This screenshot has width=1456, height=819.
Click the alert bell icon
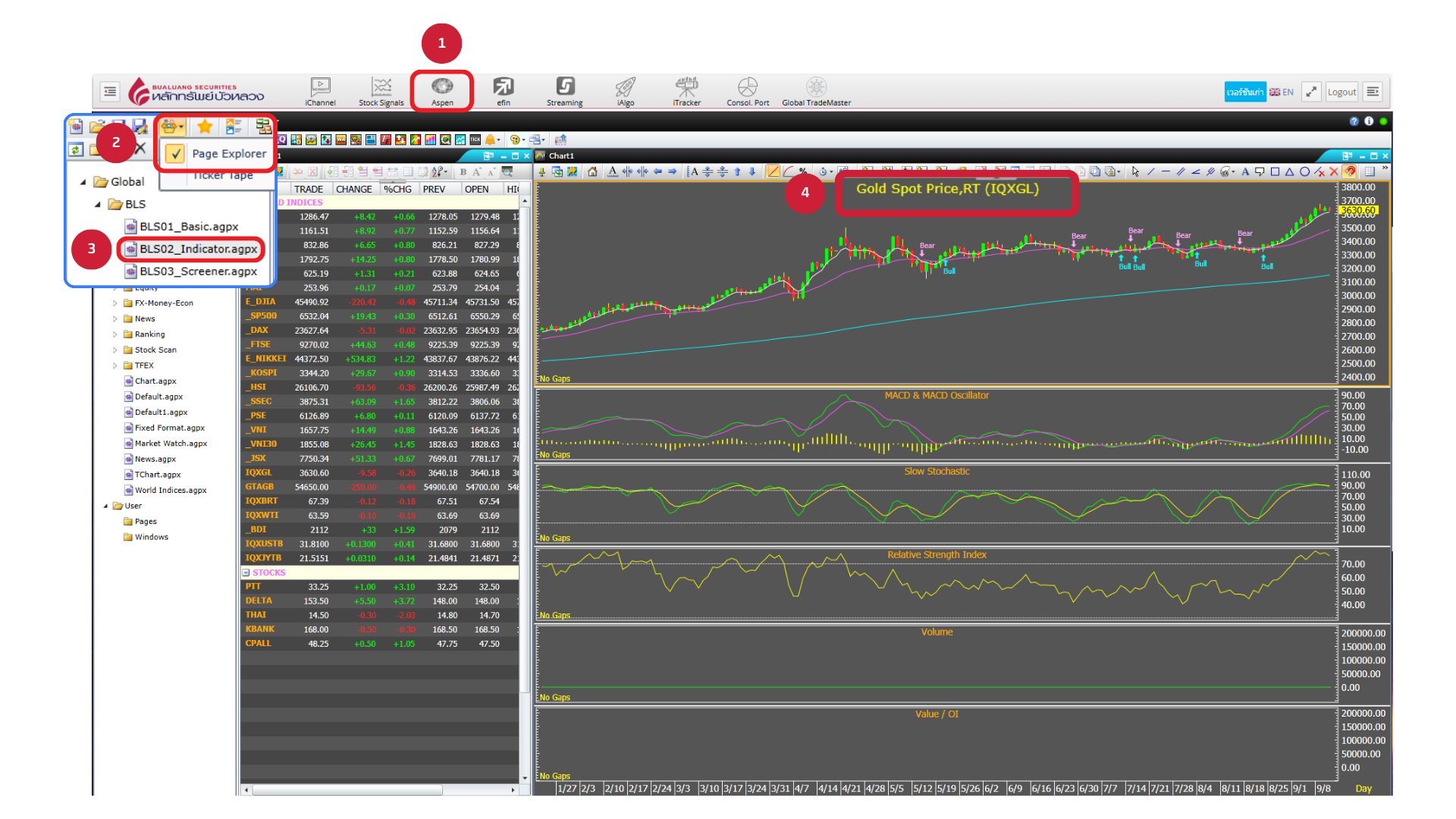click(490, 140)
